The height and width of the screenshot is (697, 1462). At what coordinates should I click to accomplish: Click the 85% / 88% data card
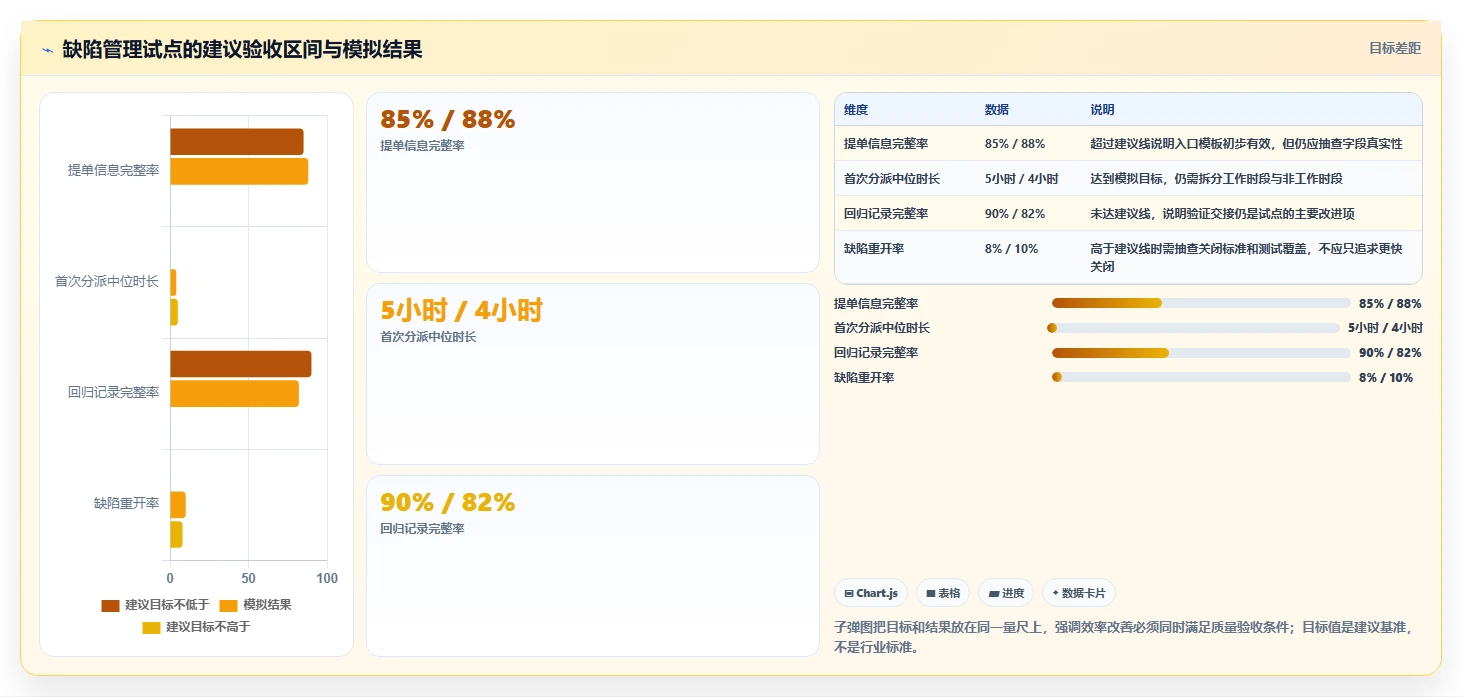(593, 183)
